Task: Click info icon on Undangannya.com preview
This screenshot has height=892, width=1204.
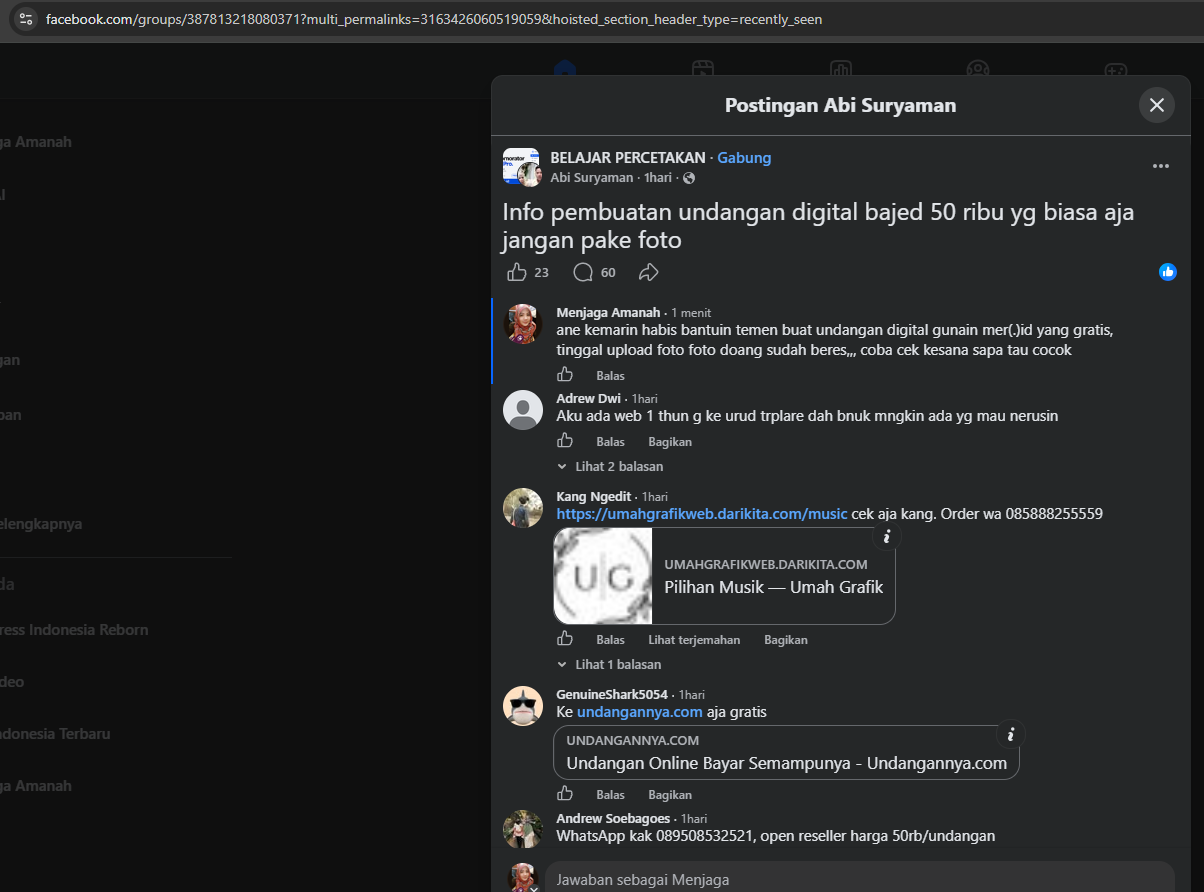Action: pyautogui.click(x=1011, y=735)
